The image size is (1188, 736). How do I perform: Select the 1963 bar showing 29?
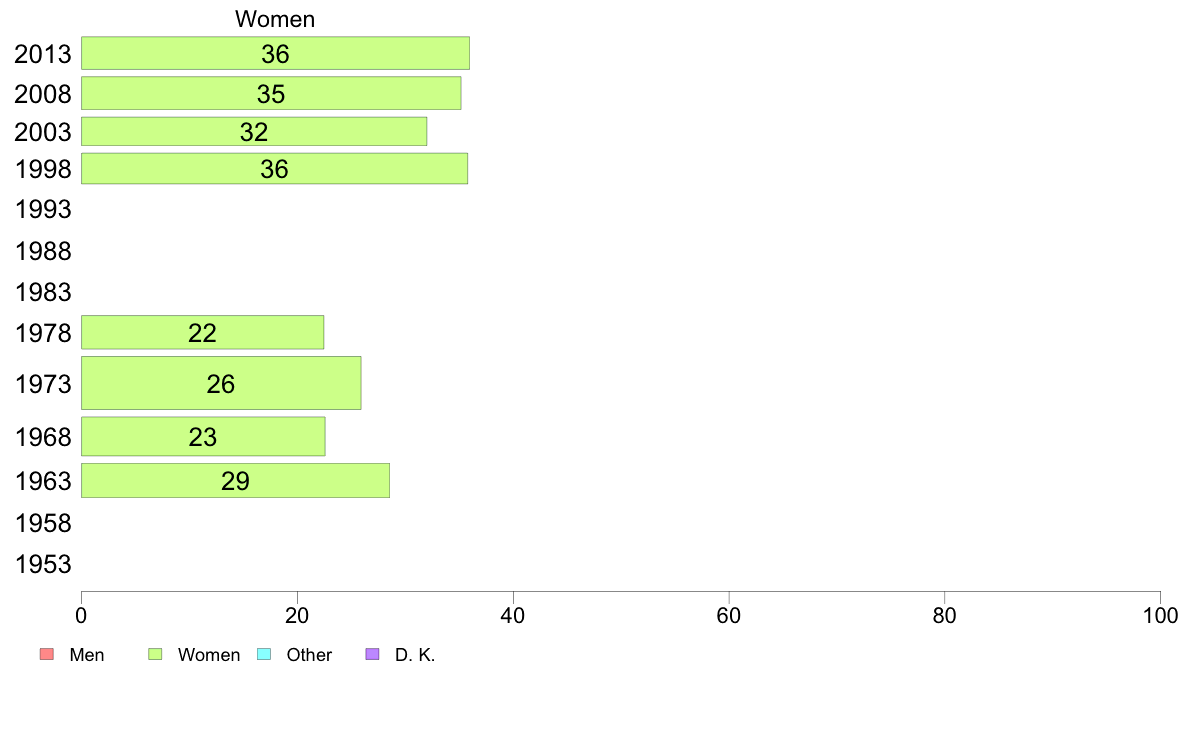pyautogui.click(x=236, y=481)
